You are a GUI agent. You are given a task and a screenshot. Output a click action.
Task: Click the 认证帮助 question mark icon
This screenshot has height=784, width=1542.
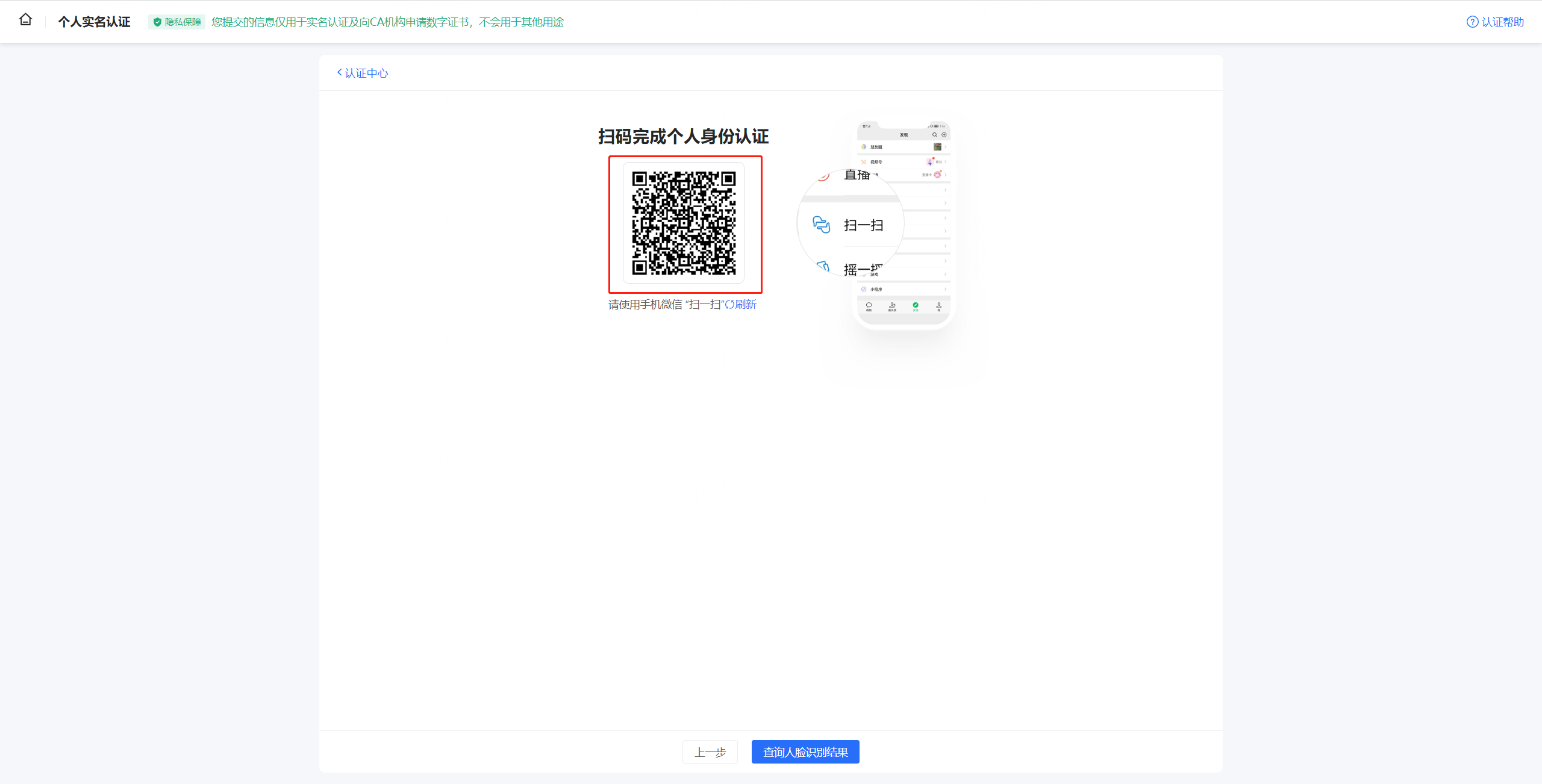tap(1472, 22)
